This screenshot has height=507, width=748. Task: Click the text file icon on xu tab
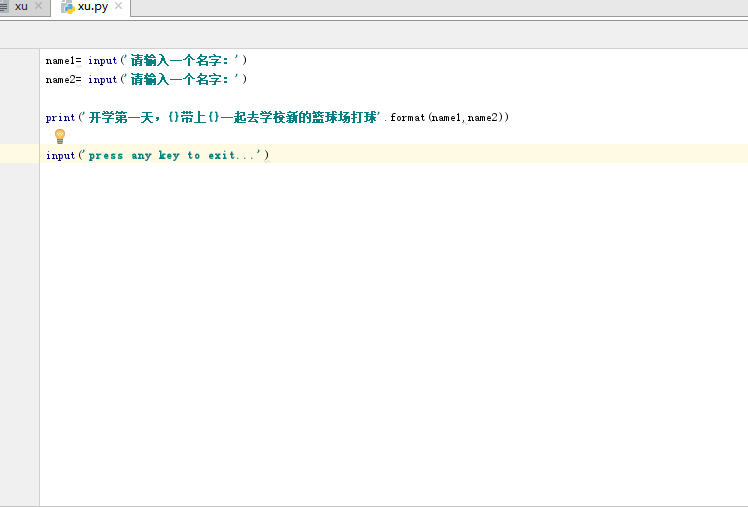(x=4, y=7)
